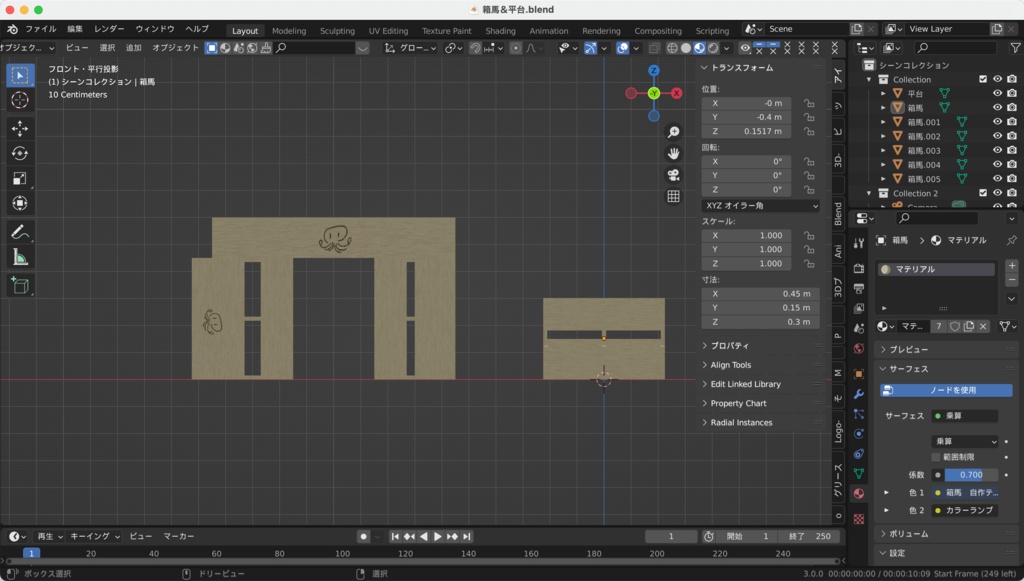The height and width of the screenshot is (581, 1024).
Task: Select the Move tool in left toolbar
Action: pos(20,128)
